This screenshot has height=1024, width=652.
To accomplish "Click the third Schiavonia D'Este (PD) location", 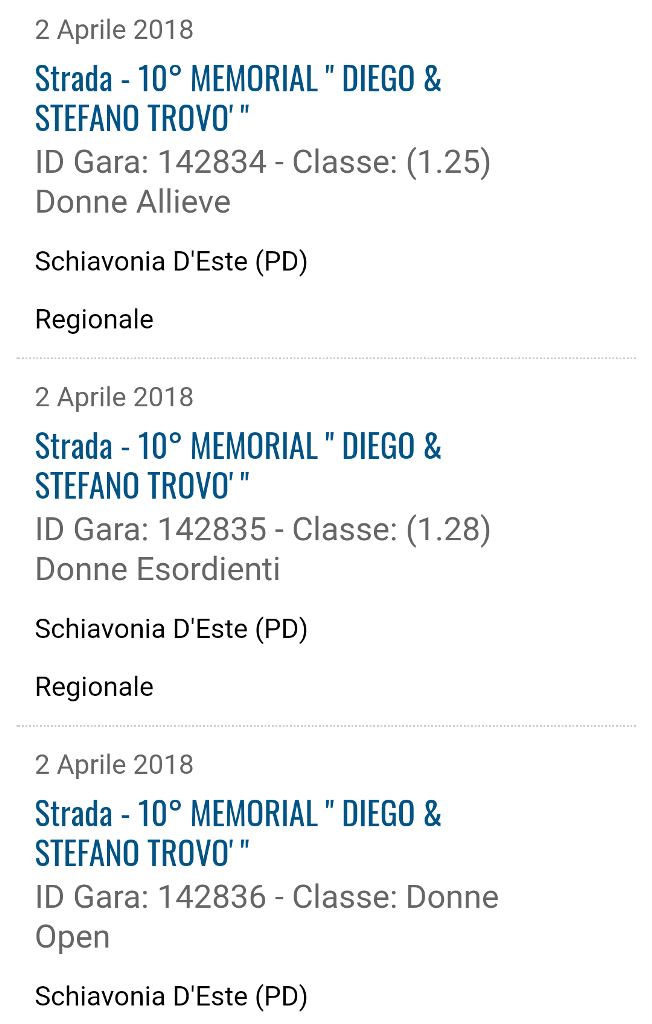I will coord(171,997).
